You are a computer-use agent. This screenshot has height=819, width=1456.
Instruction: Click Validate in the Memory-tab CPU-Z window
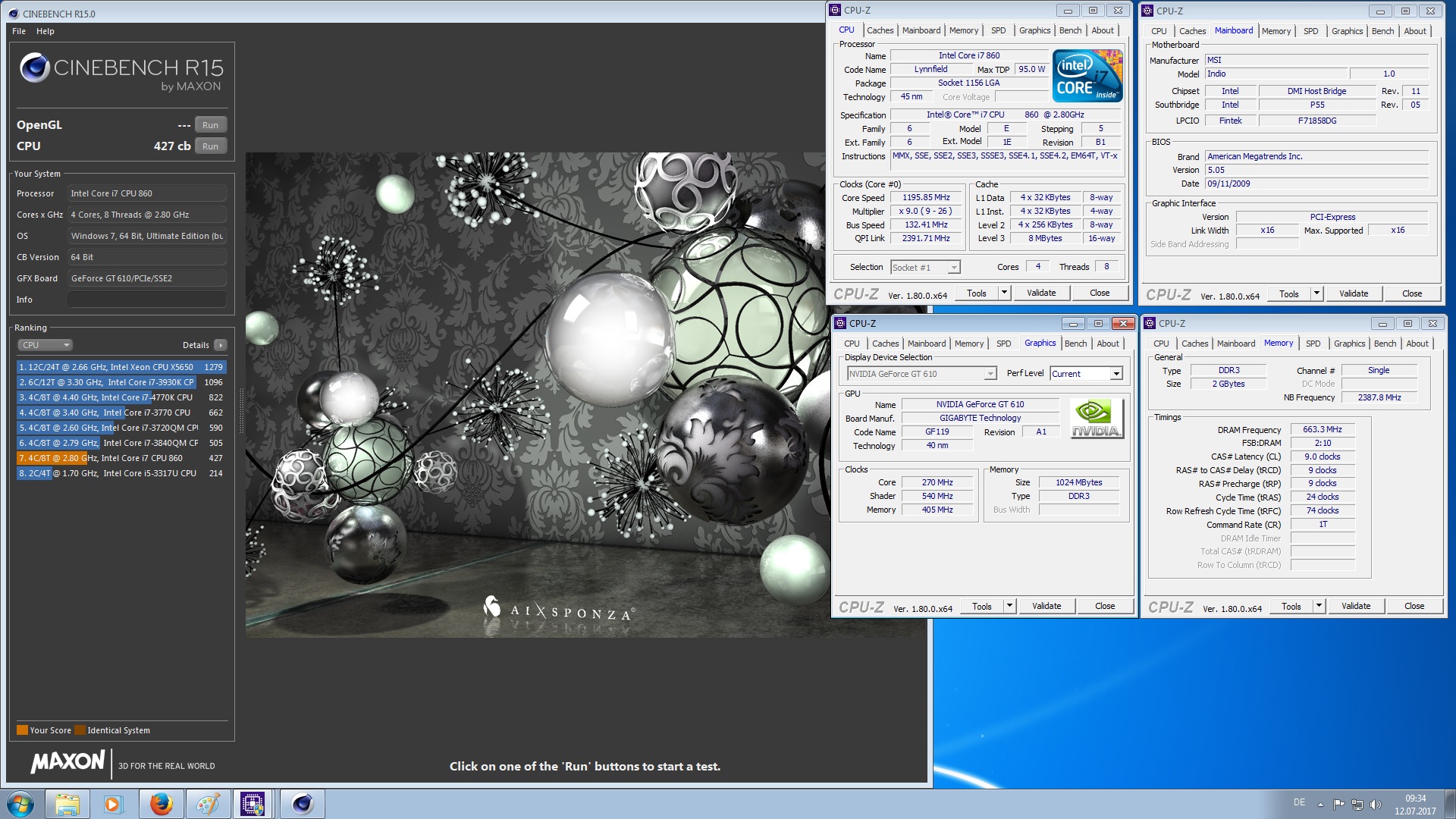click(x=1356, y=606)
